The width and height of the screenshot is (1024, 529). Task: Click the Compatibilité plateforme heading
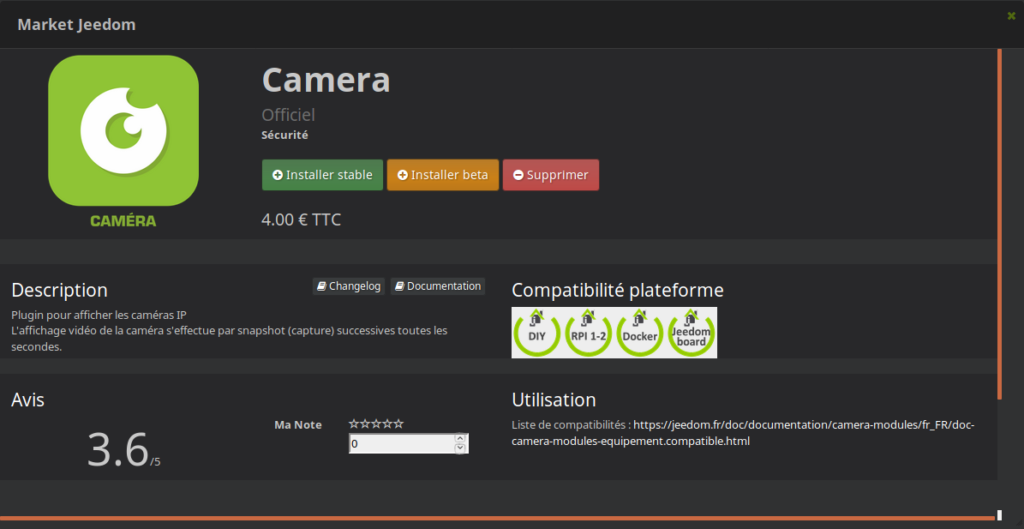pos(617,290)
